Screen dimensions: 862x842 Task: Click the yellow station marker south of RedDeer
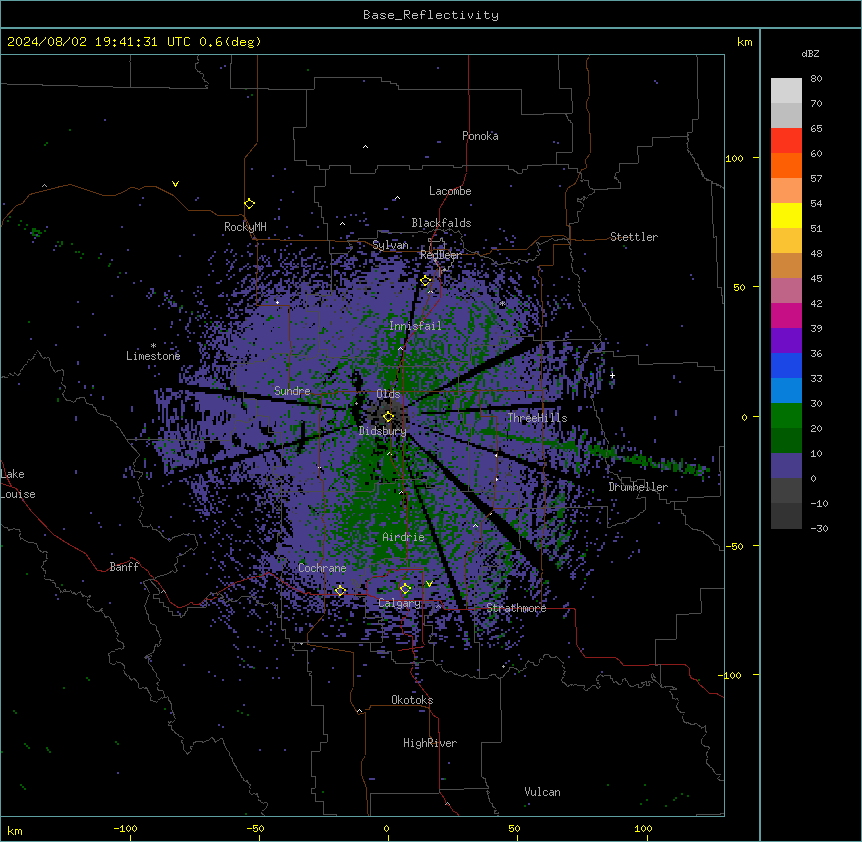tap(426, 281)
